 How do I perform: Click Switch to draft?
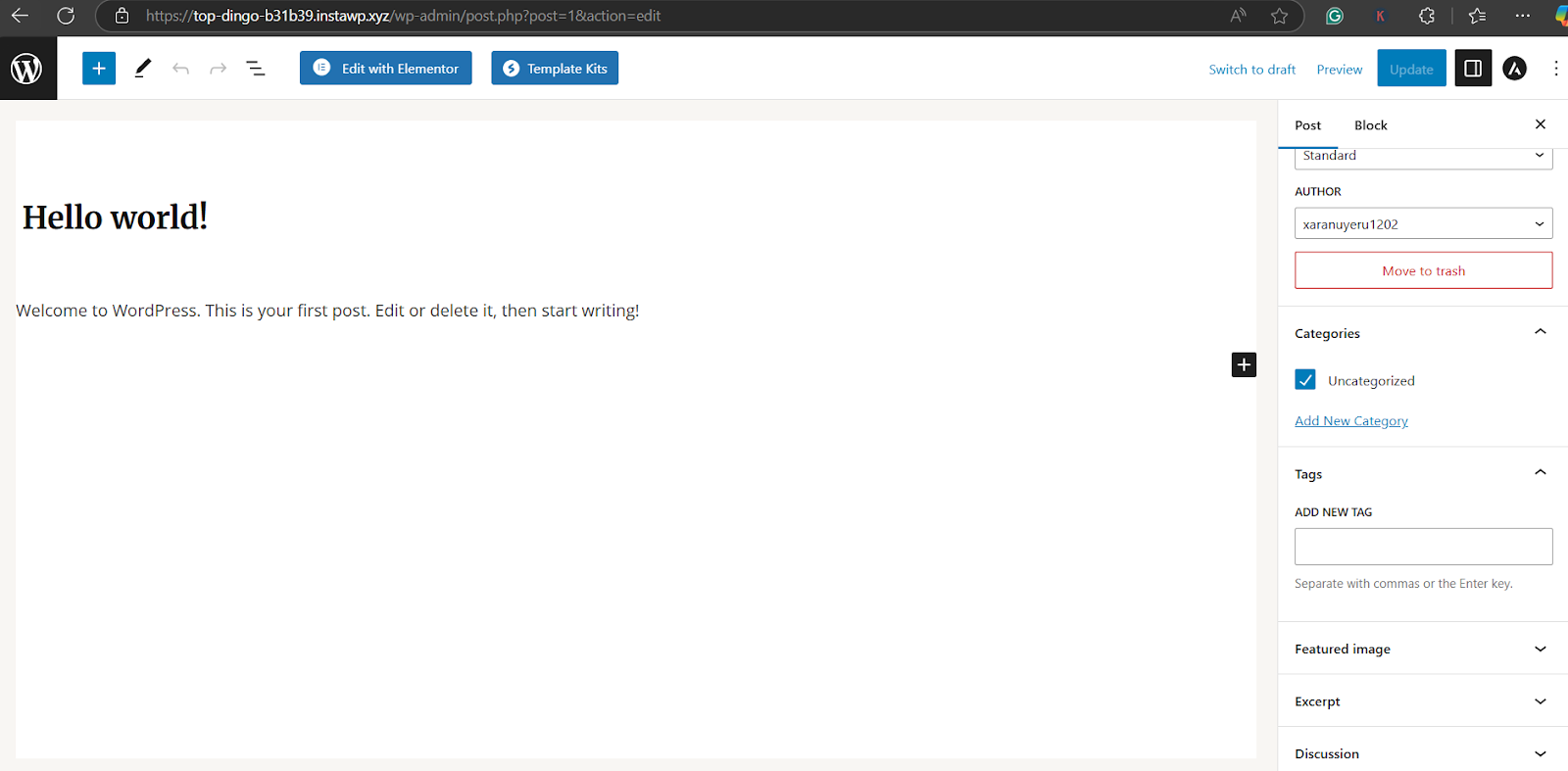pyautogui.click(x=1252, y=70)
